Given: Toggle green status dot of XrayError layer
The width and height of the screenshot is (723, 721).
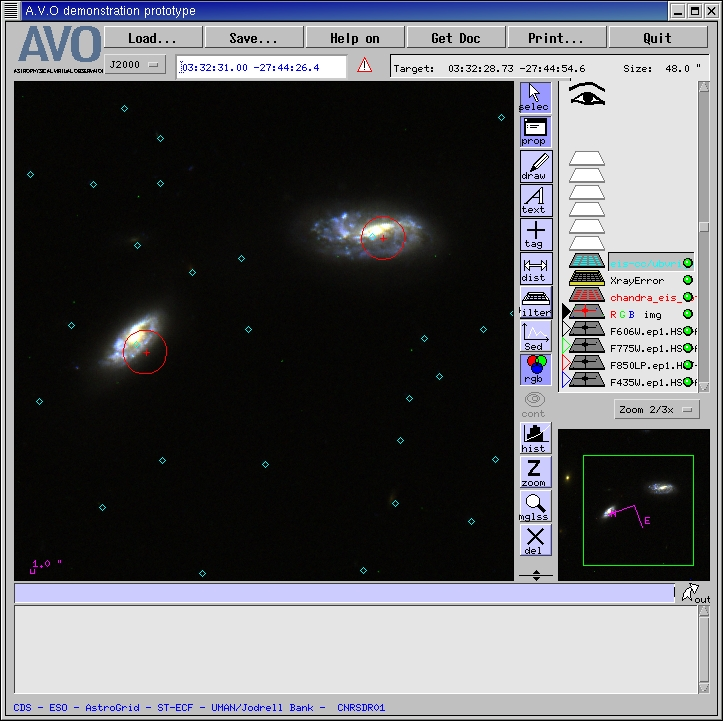Looking at the screenshot, I should tap(688, 281).
